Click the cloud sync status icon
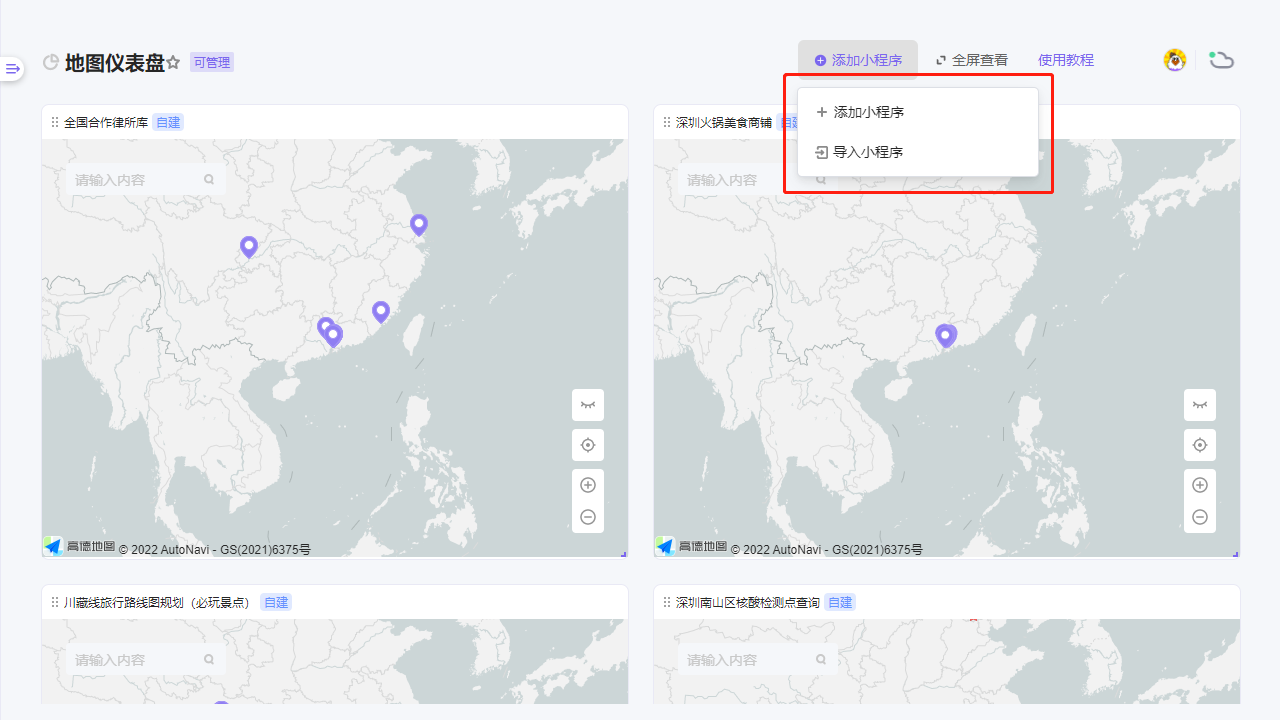1280x720 pixels. coord(1221,60)
